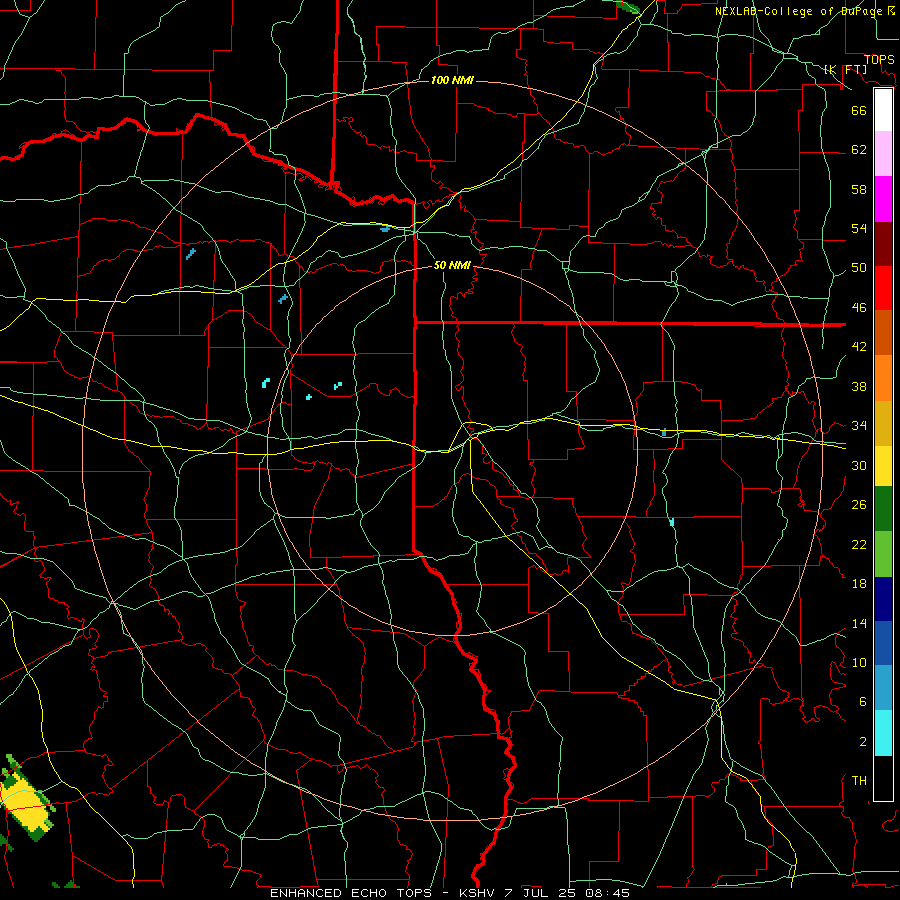Click the green echo at top right corner
The height and width of the screenshot is (900, 900).
[x=628, y=6]
